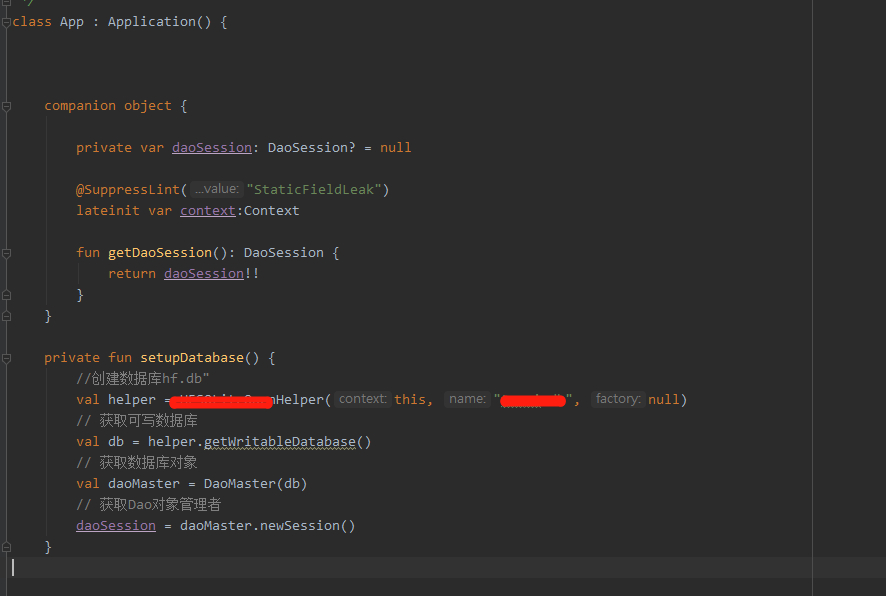Select the "StaticFieldLeak" string literal
The width and height of the screenshot is (886, 596).
coord(318,188)
